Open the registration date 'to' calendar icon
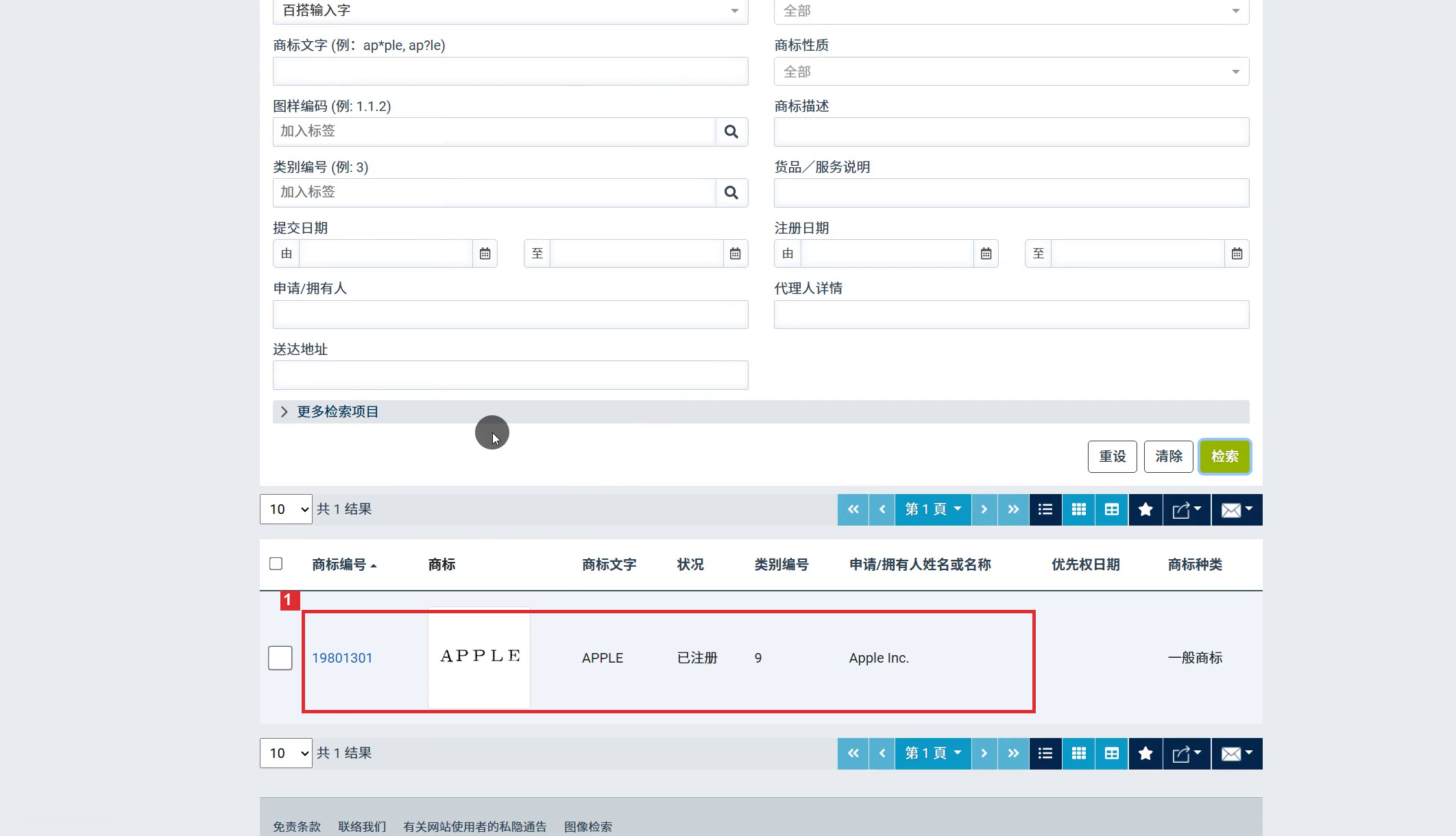 tap(1237, 254)
